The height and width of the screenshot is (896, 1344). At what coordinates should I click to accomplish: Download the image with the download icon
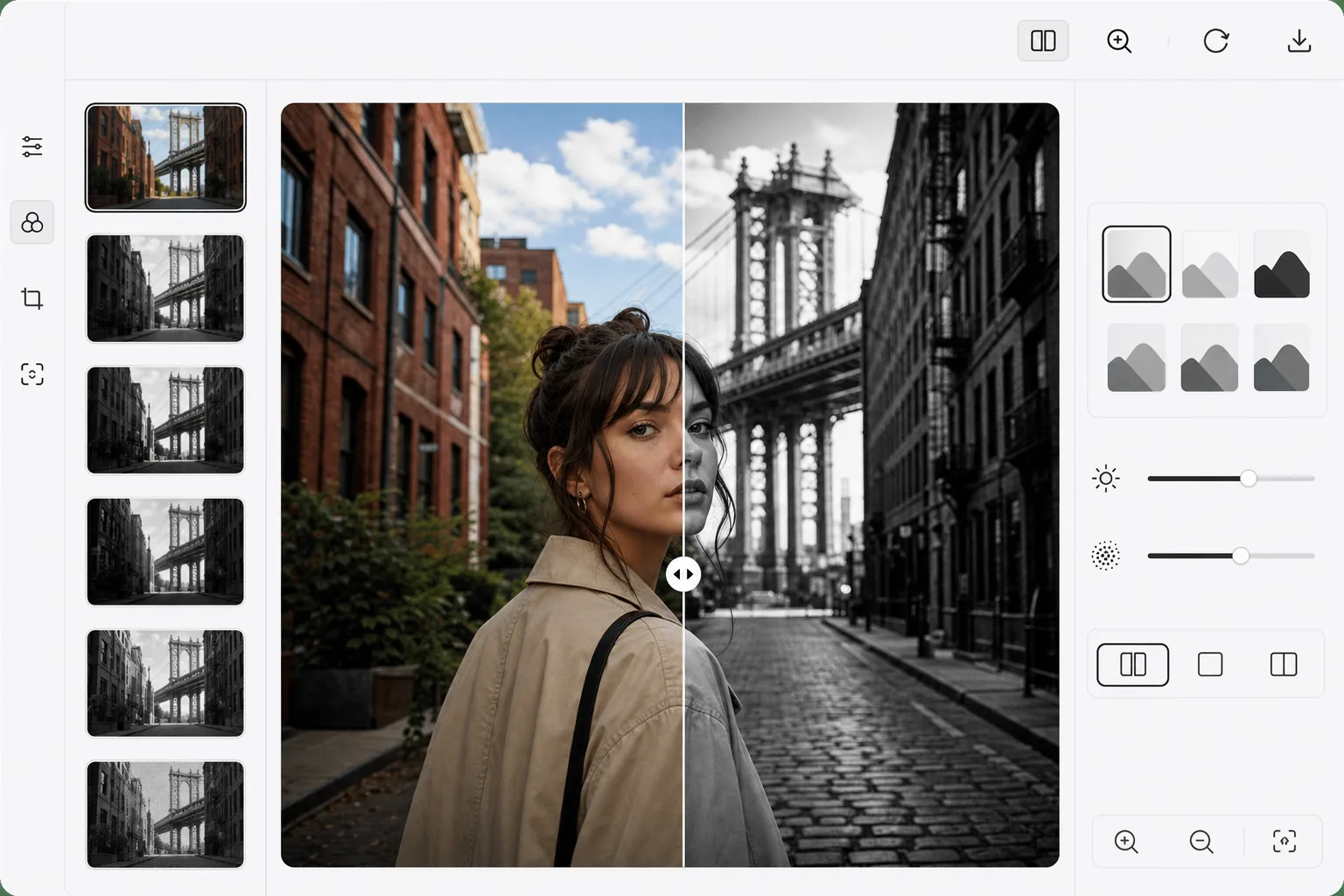pos(1299,41)
